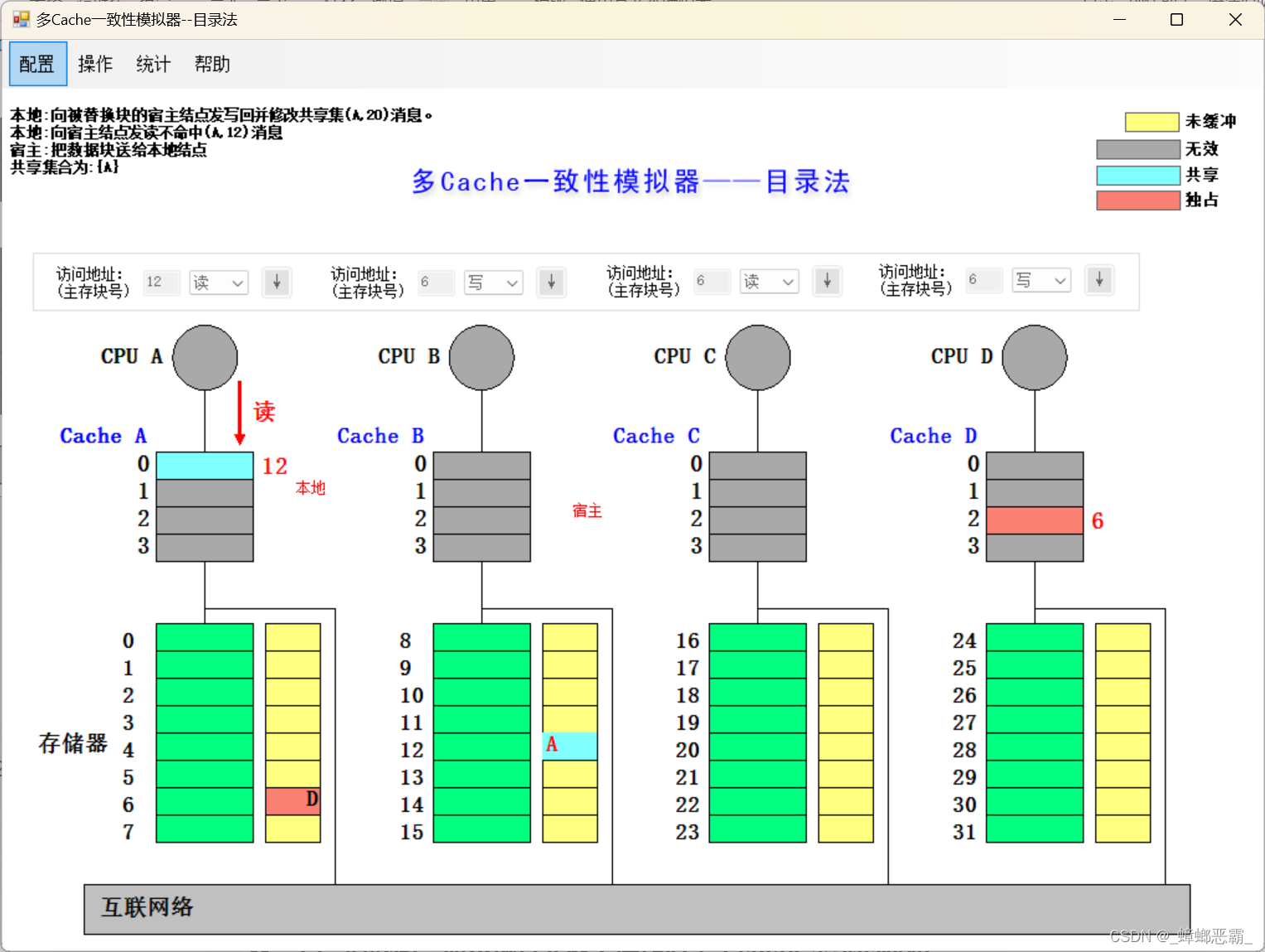Click the execute arrow button for CPU D
The width and height of the screenshot is (1265, 952).
pos(1099,280)
